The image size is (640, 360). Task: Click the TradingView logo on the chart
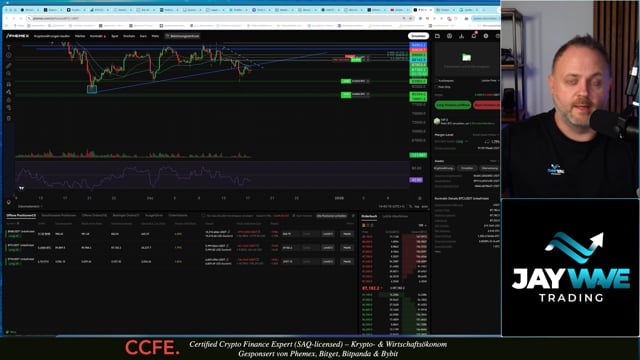(21, 188)
